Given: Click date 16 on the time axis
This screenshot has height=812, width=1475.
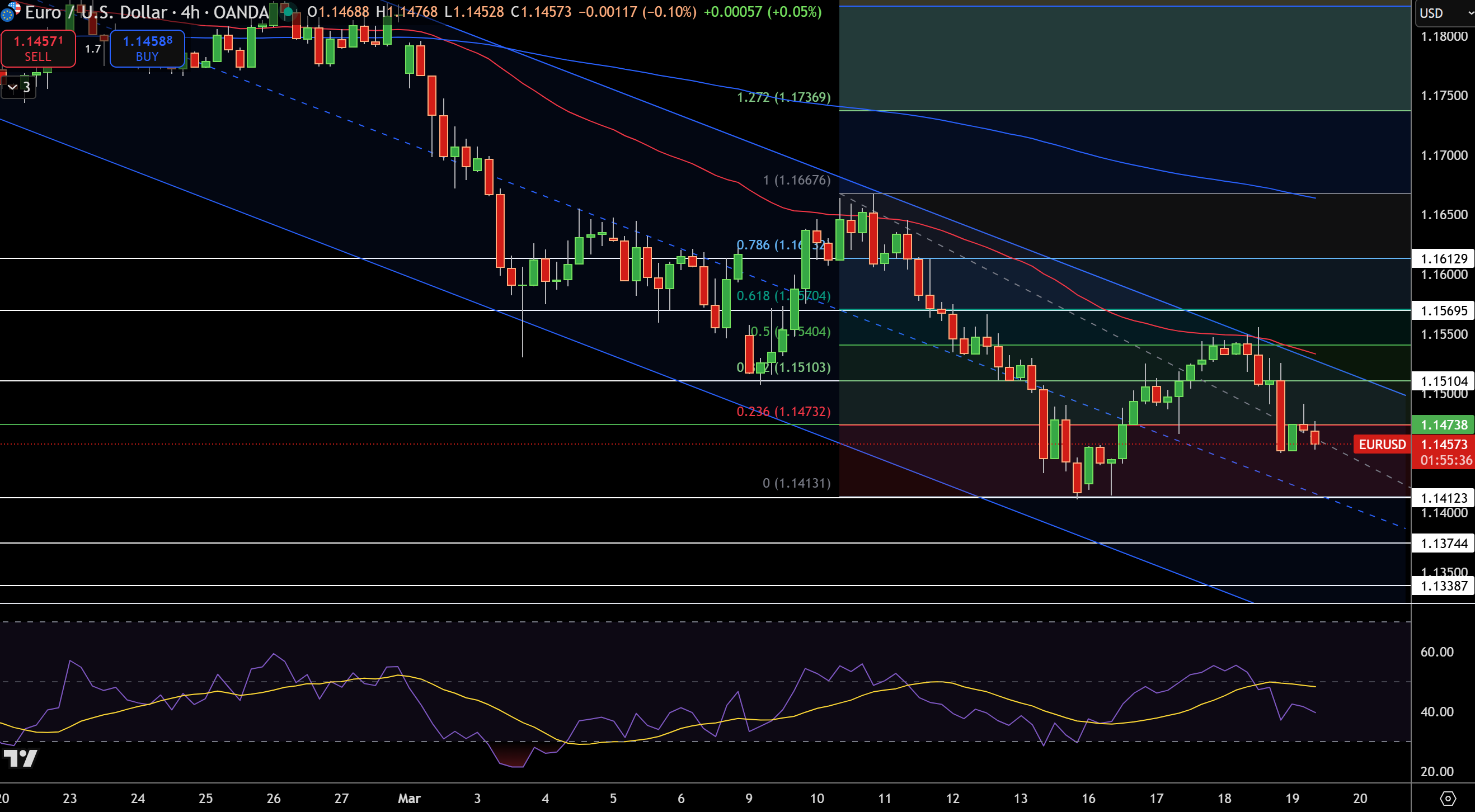Looking at the screenshot, I should (x=1088, y=798).
